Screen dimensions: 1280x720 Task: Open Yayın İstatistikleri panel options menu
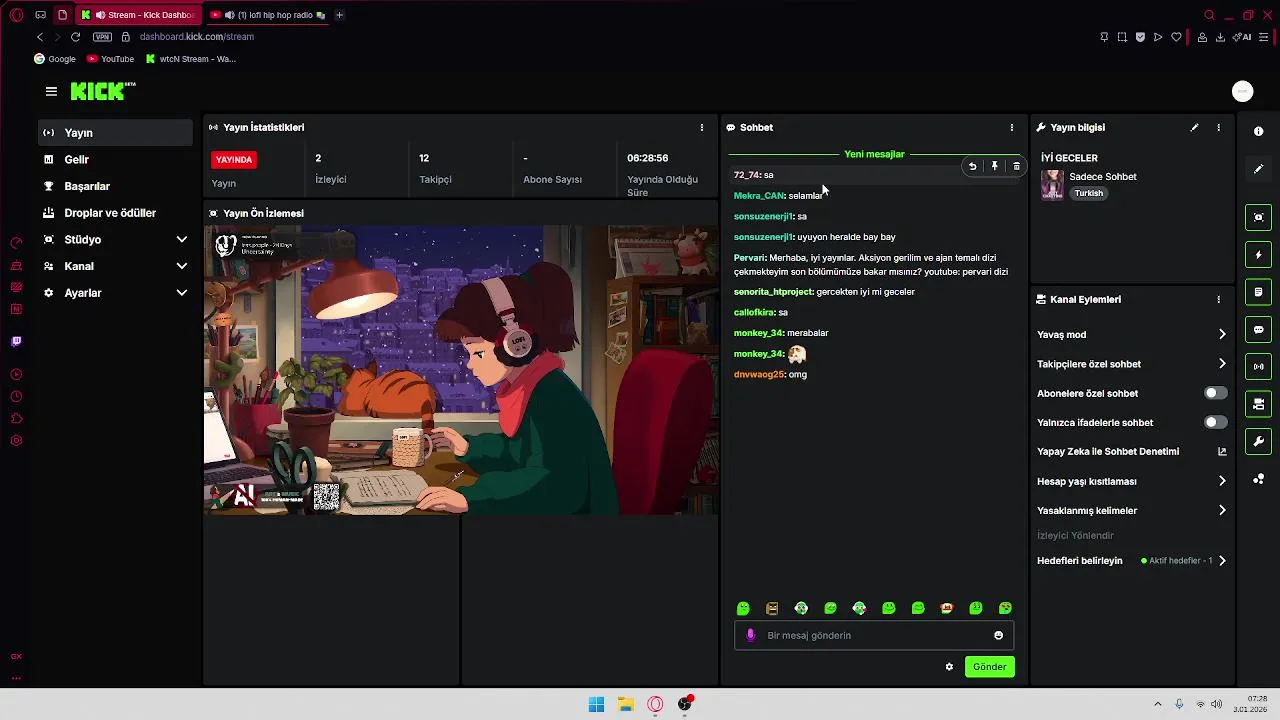(702, 128)
